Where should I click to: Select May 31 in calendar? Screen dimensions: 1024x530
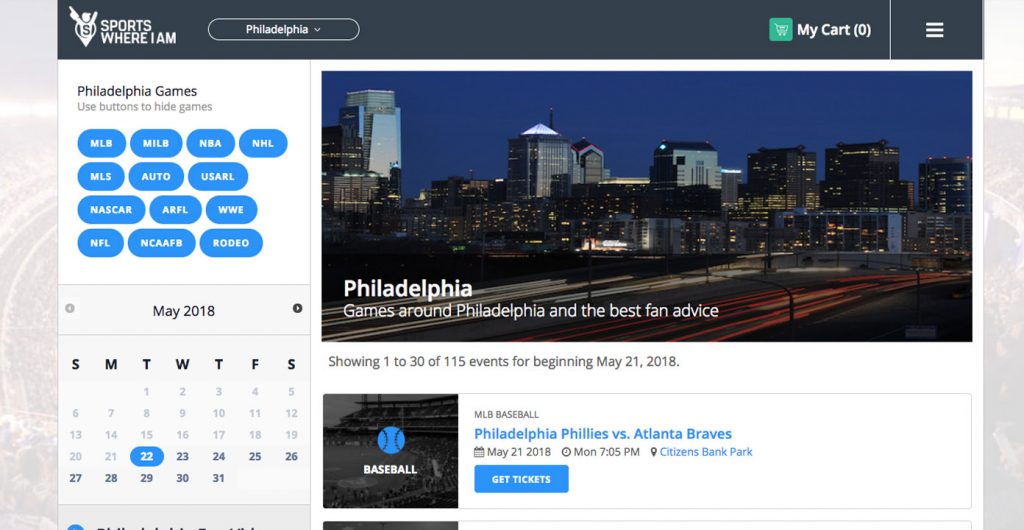(219, 478)
